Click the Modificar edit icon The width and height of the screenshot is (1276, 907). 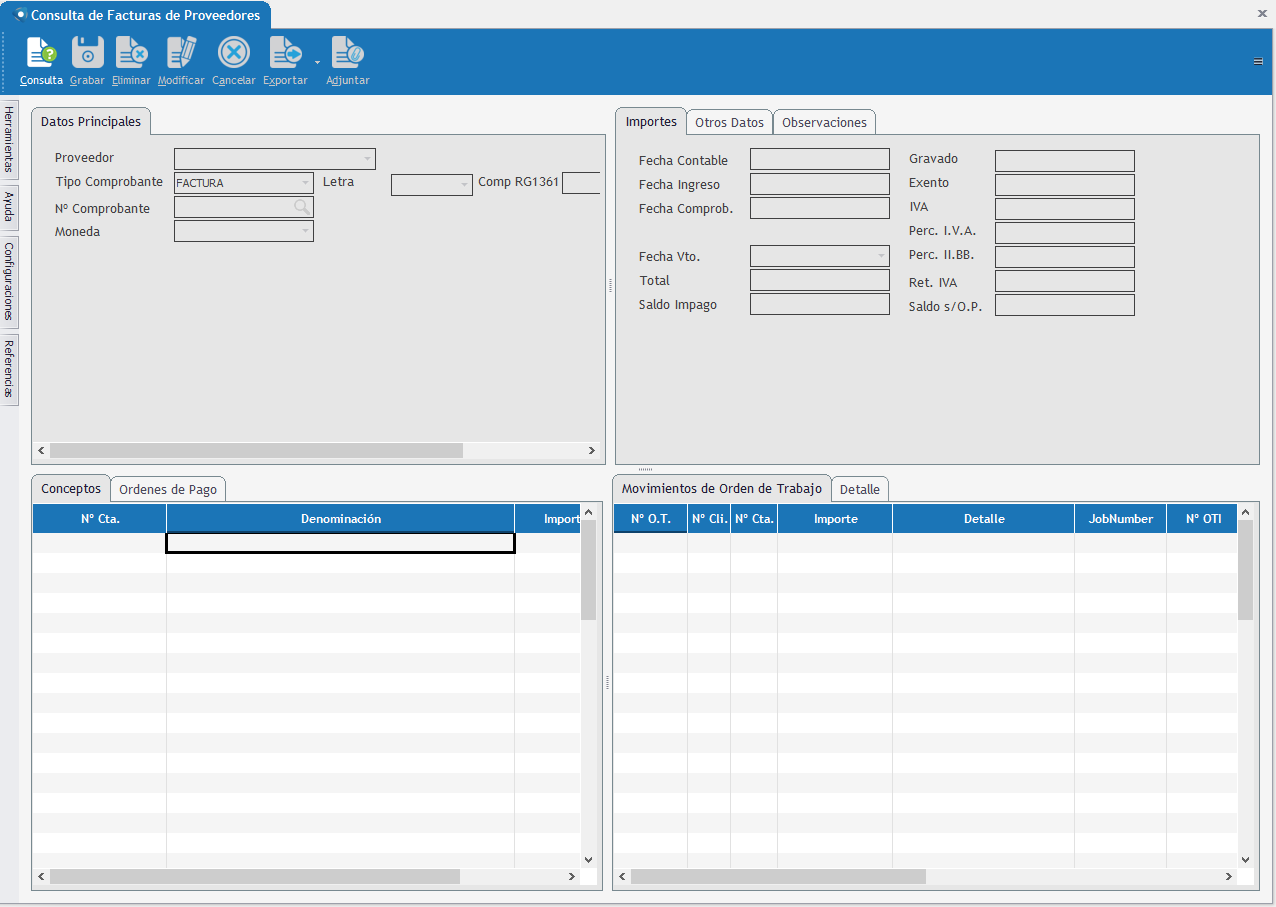(x=181, y=53)
